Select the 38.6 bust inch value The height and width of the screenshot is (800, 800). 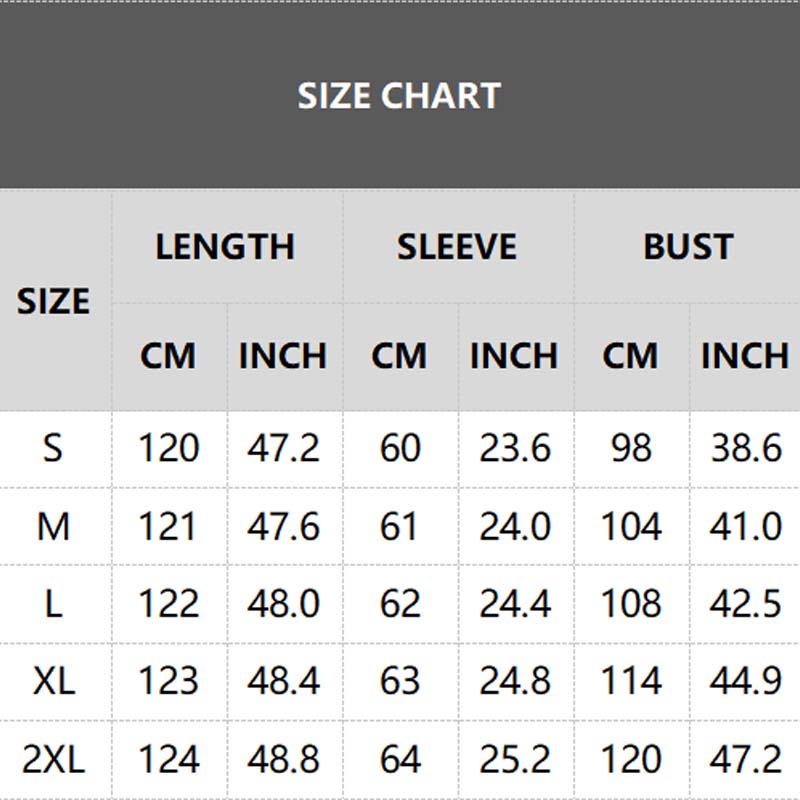pyautogui.click(x=745, y=448)
